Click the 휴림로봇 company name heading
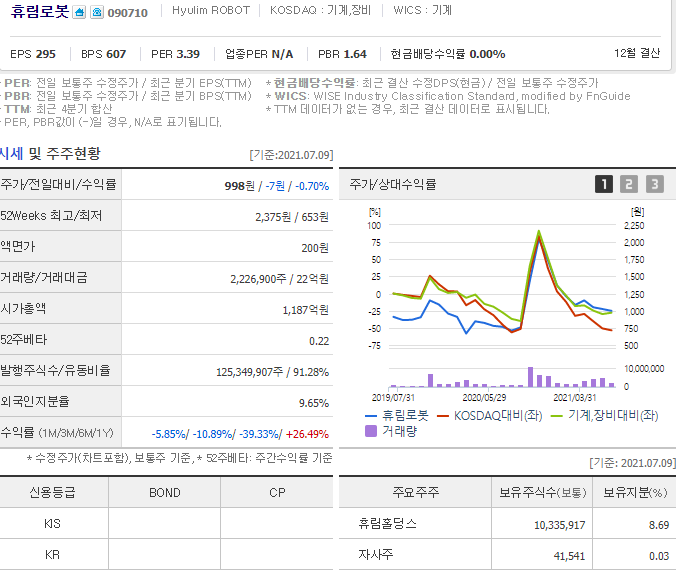 click(40, 11)
